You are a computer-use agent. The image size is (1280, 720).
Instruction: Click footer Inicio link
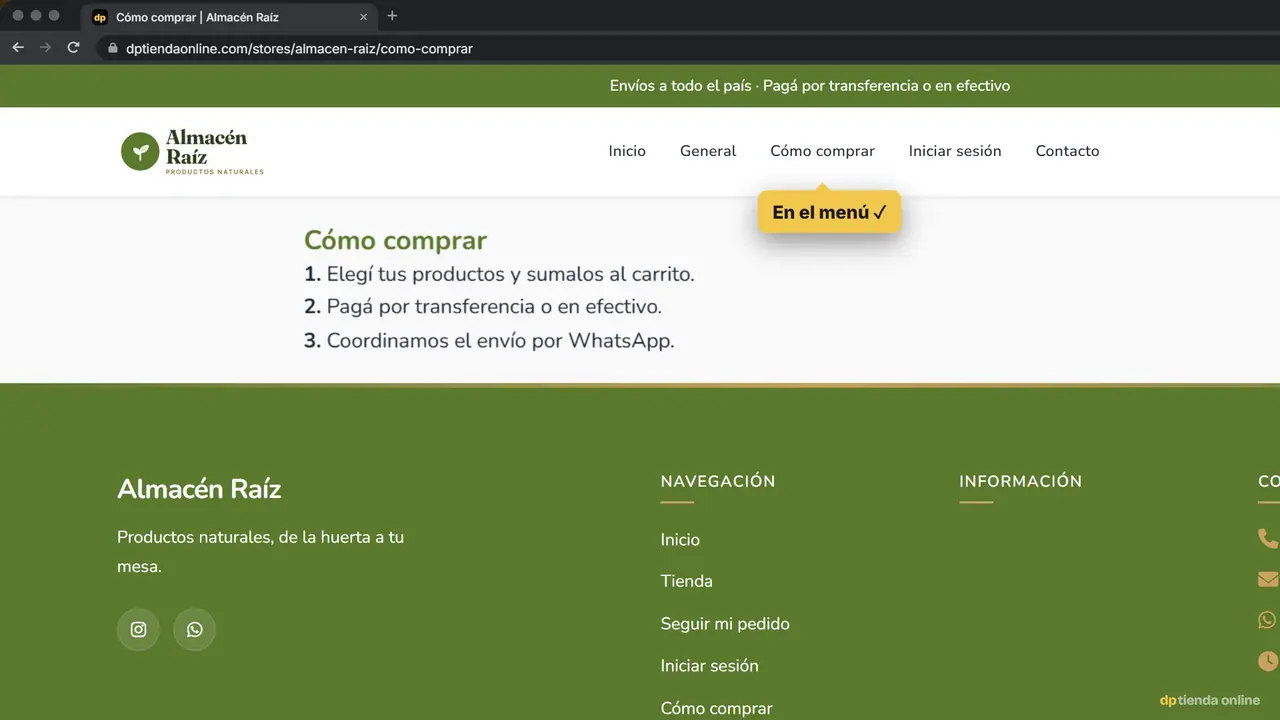point(680,539)
